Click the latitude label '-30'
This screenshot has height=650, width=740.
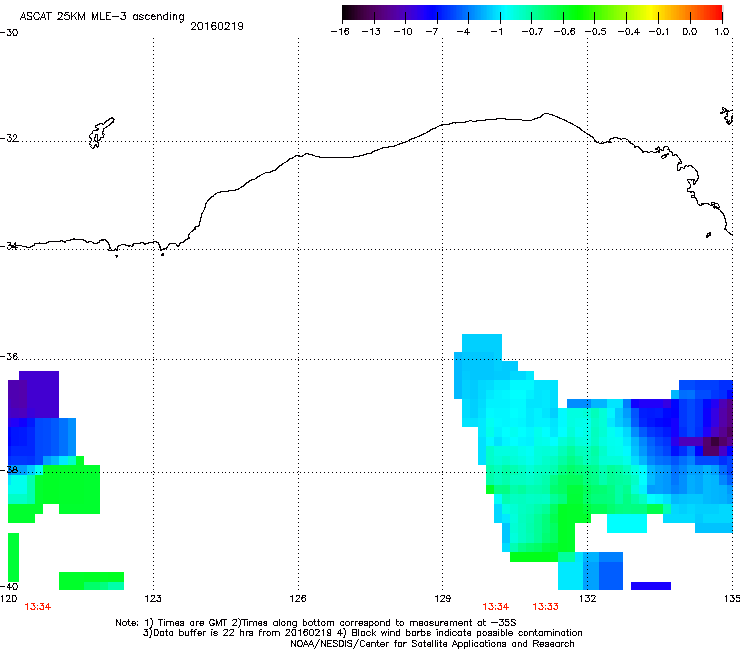9,33
